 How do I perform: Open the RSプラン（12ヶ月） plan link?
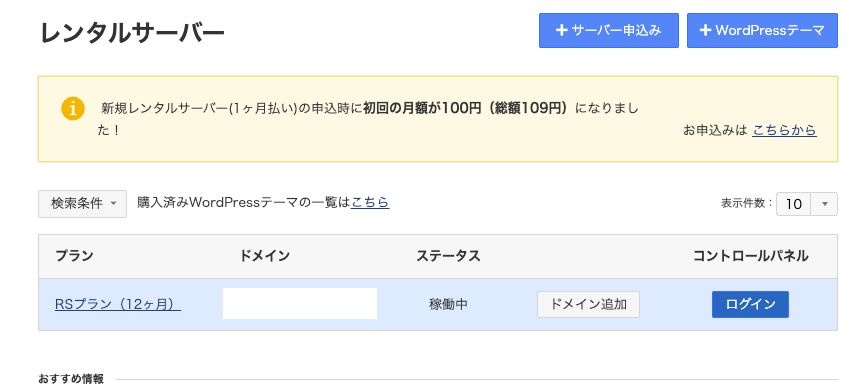(118, 305)
